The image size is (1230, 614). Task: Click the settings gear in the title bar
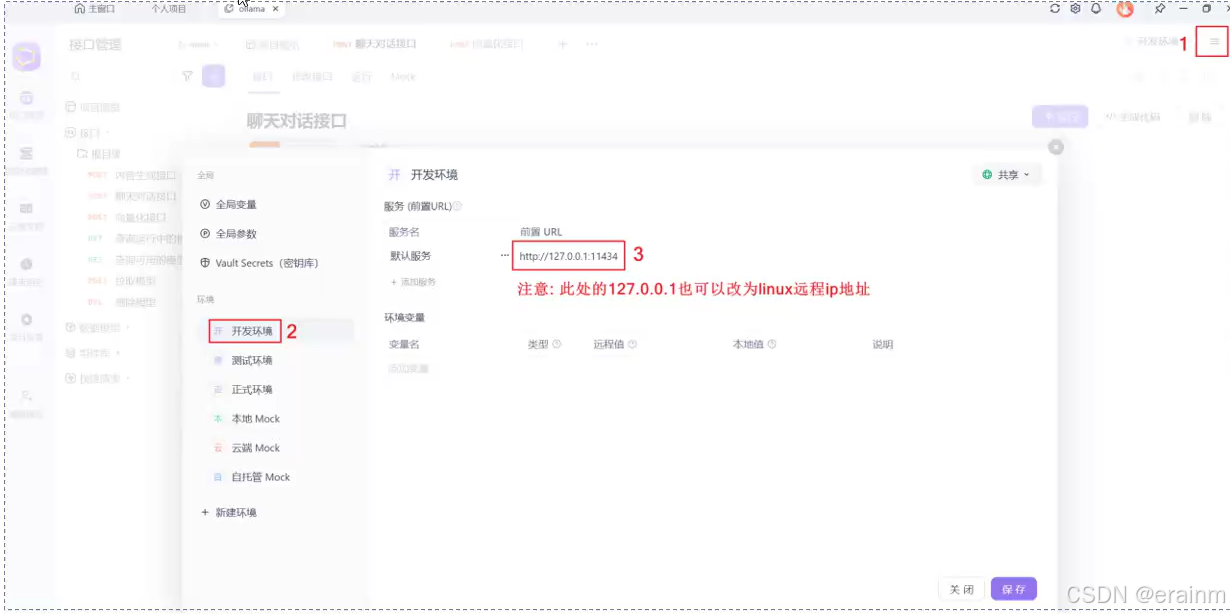tap(1076, 8)
